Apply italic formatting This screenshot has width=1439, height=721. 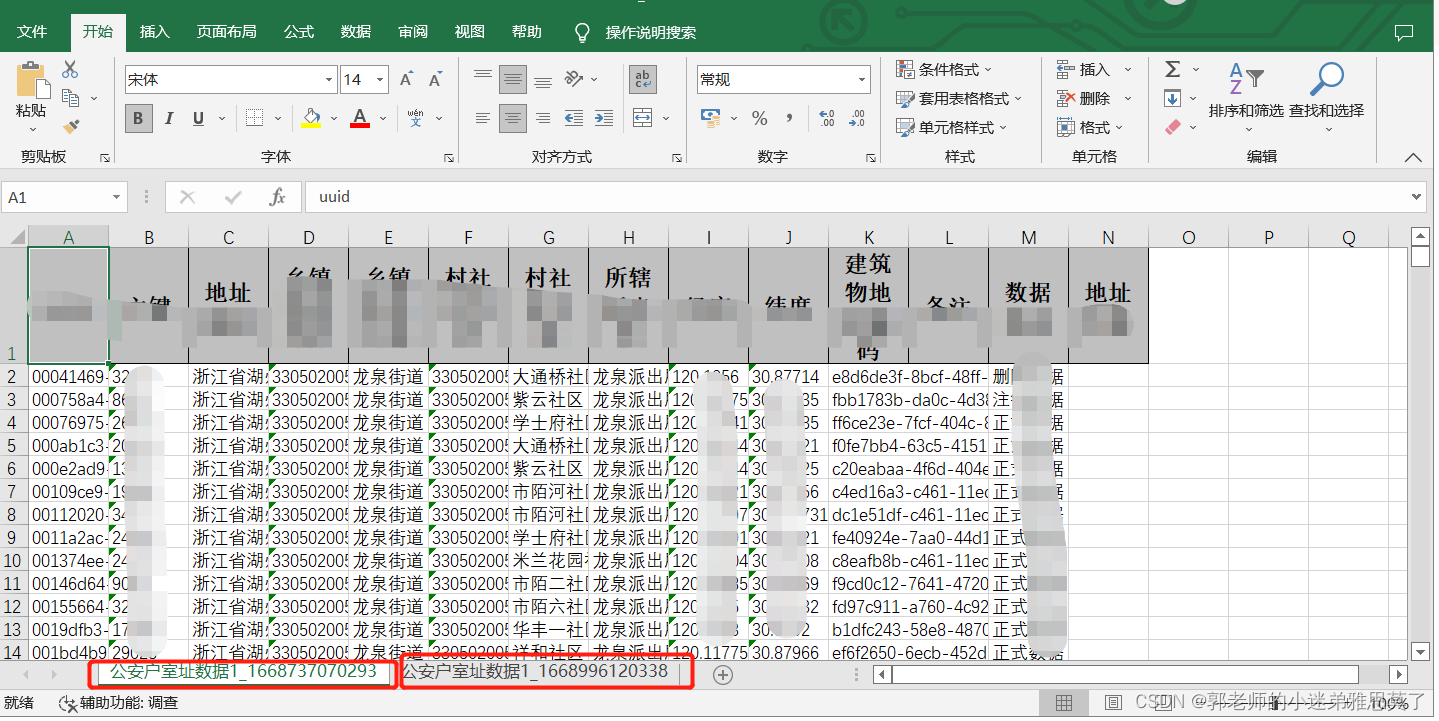169,118
